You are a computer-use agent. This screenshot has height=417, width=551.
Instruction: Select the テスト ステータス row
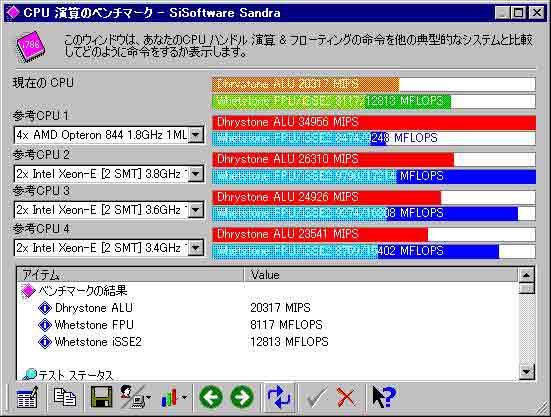pos(76,375)
